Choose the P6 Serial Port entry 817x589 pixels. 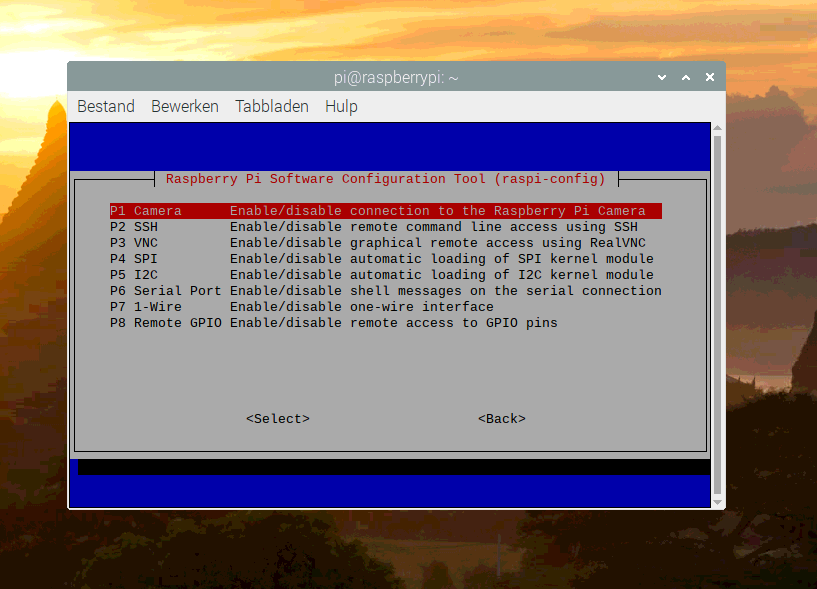(x=386, y=291)
